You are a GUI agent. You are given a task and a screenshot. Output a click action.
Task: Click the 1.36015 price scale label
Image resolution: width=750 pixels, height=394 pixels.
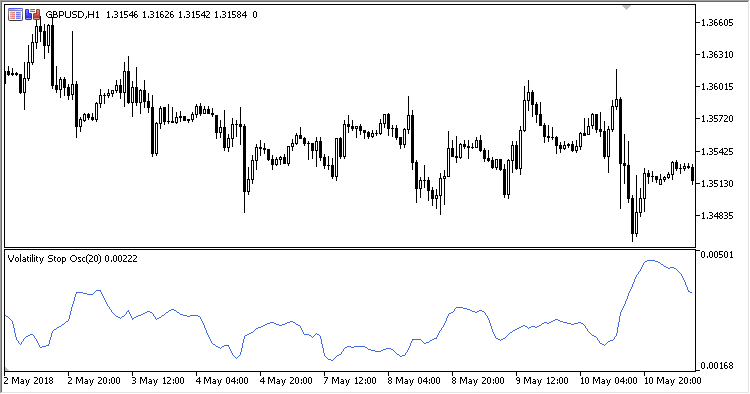click(x=717, y=87)
